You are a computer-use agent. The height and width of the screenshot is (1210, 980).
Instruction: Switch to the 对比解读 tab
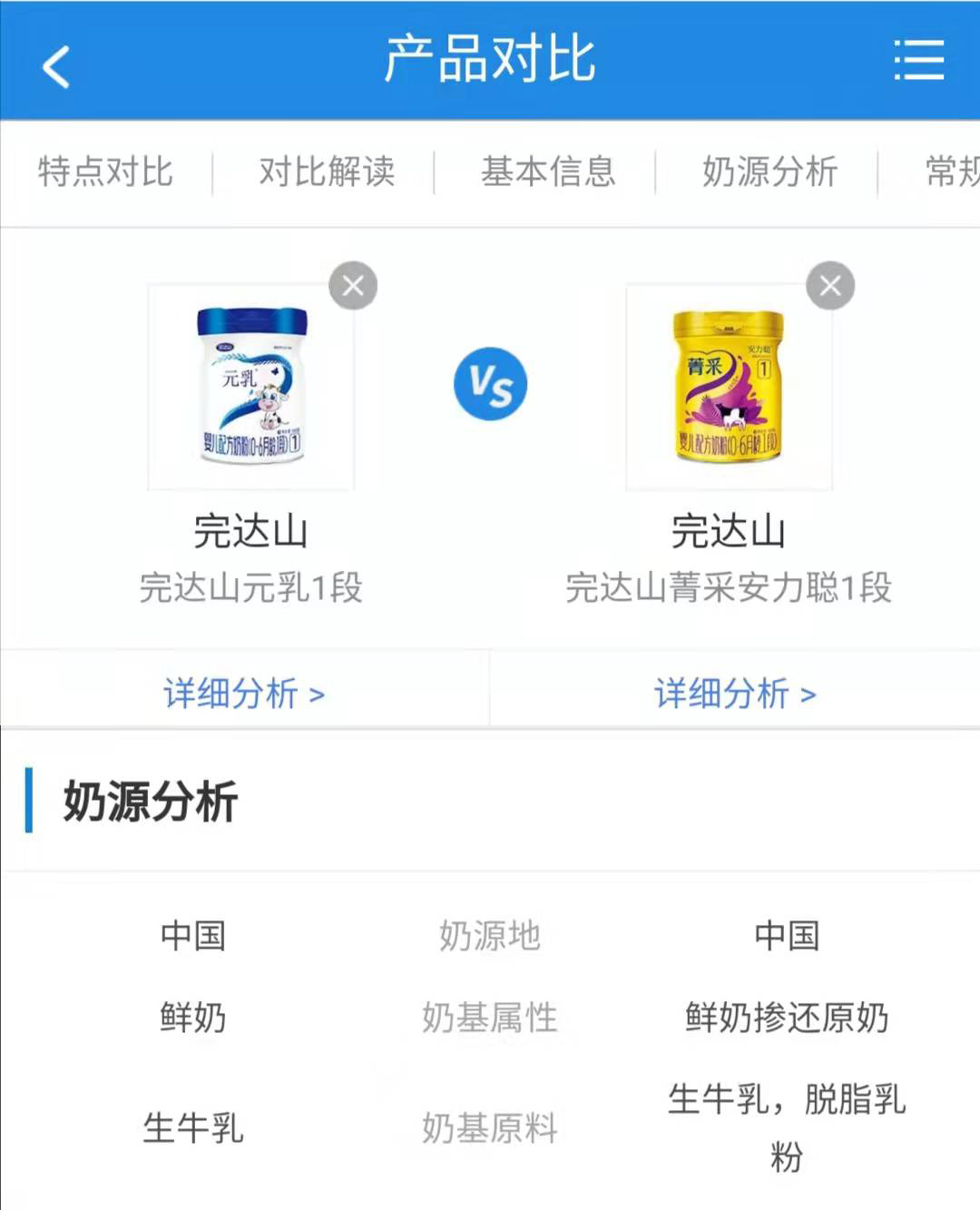(x=327, y=172)
